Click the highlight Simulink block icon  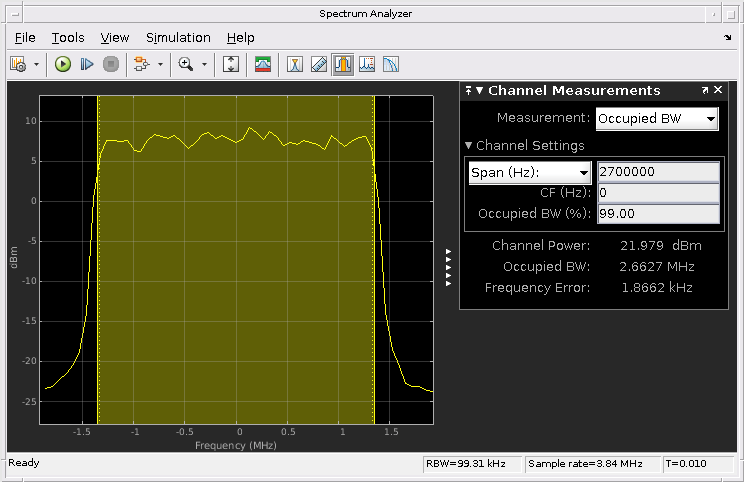(141, 64)
